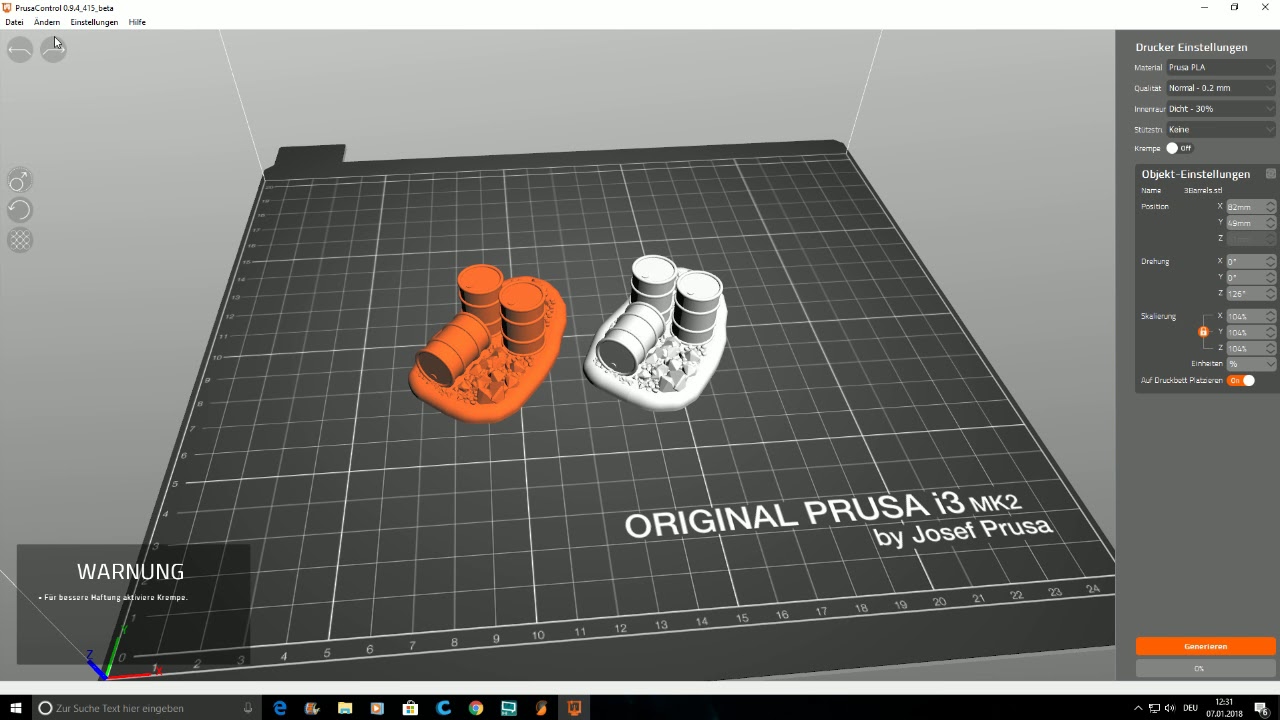Click the 0% progress bar

(1206, 668)
